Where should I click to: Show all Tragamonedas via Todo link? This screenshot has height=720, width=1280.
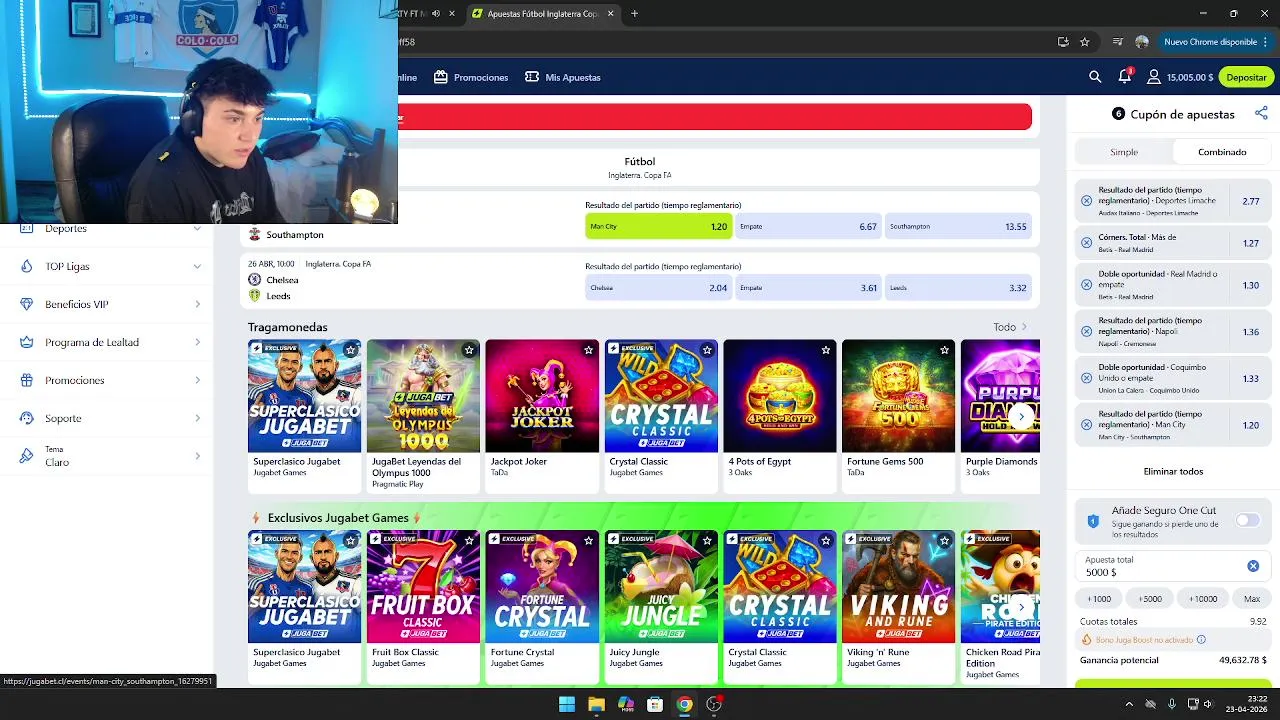(1010, 327)
